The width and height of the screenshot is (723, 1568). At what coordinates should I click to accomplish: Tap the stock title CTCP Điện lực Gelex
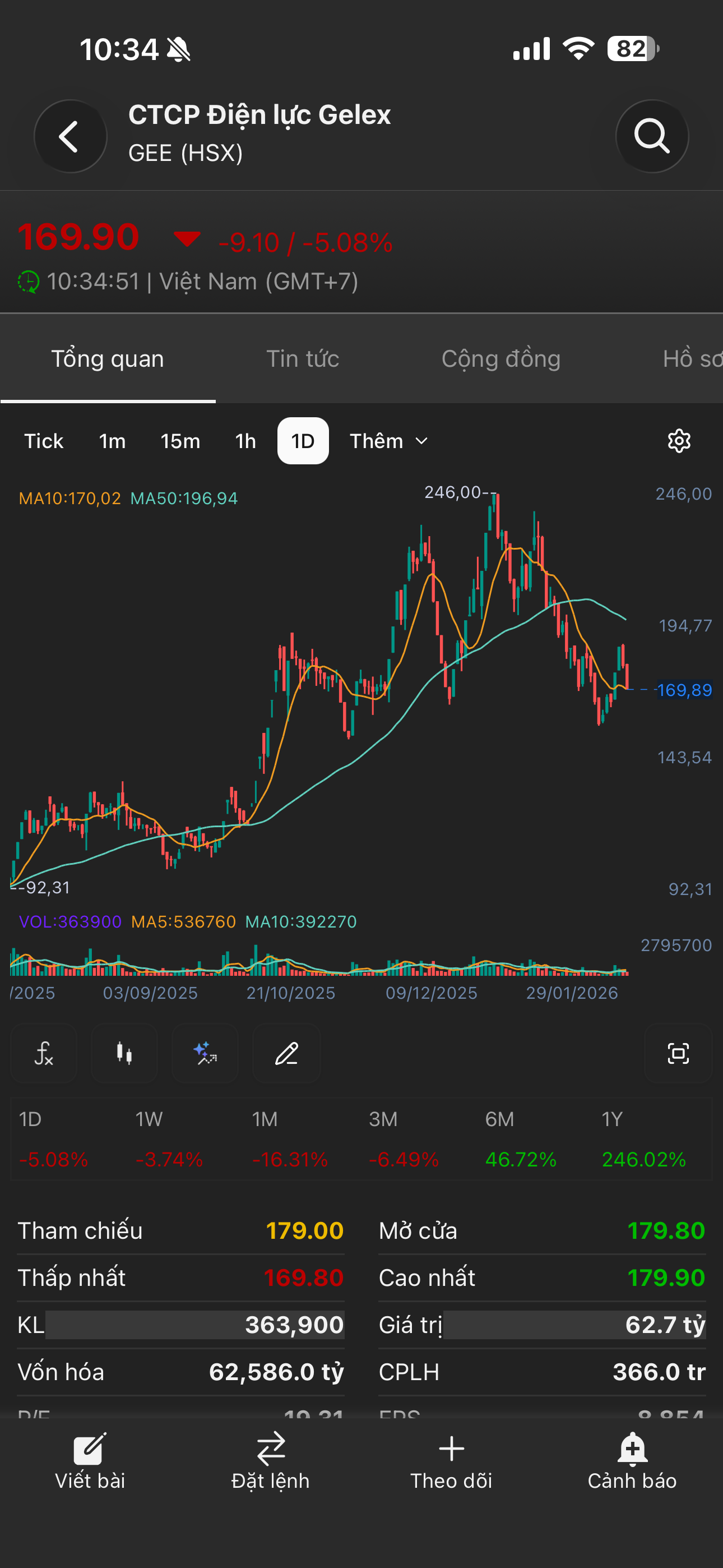pyautogui.click(x=260, y=114)
